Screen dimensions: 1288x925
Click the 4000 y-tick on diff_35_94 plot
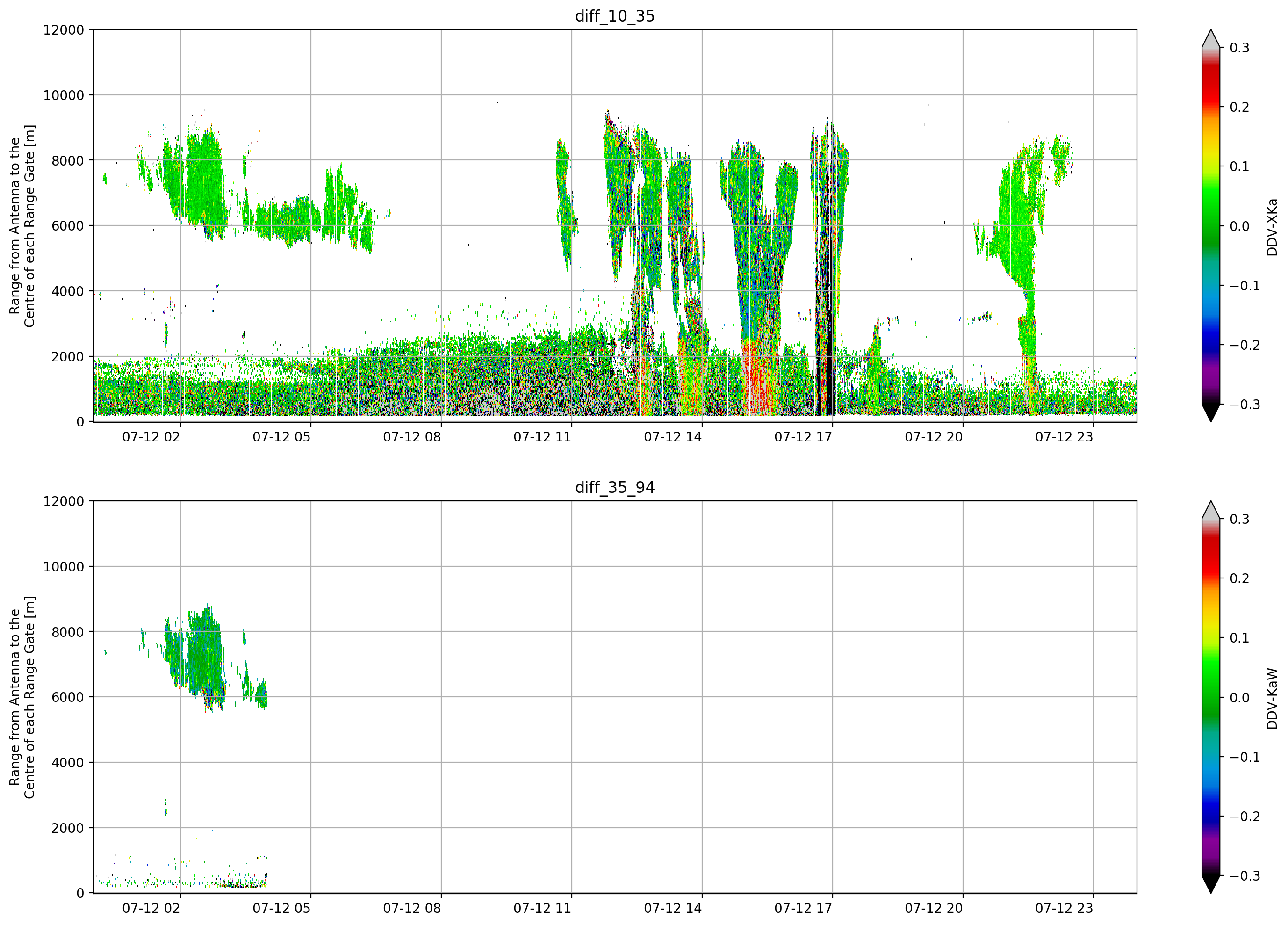pyautogui.click(x=68, y=763)
